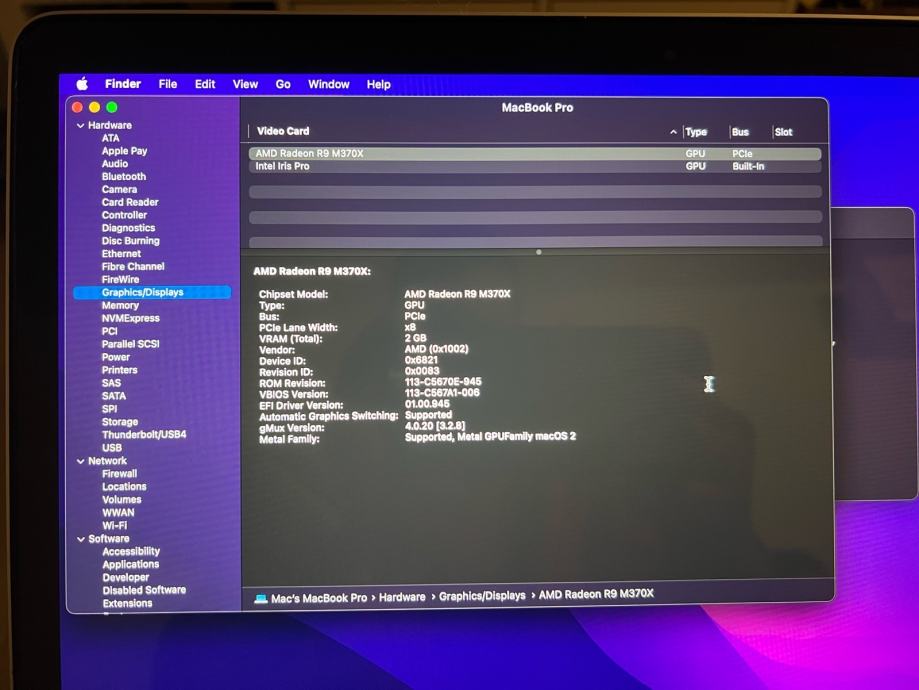Screen dimensions: 919x690
Task: Select SAS in the sidebar
Action: coord(111,383)
